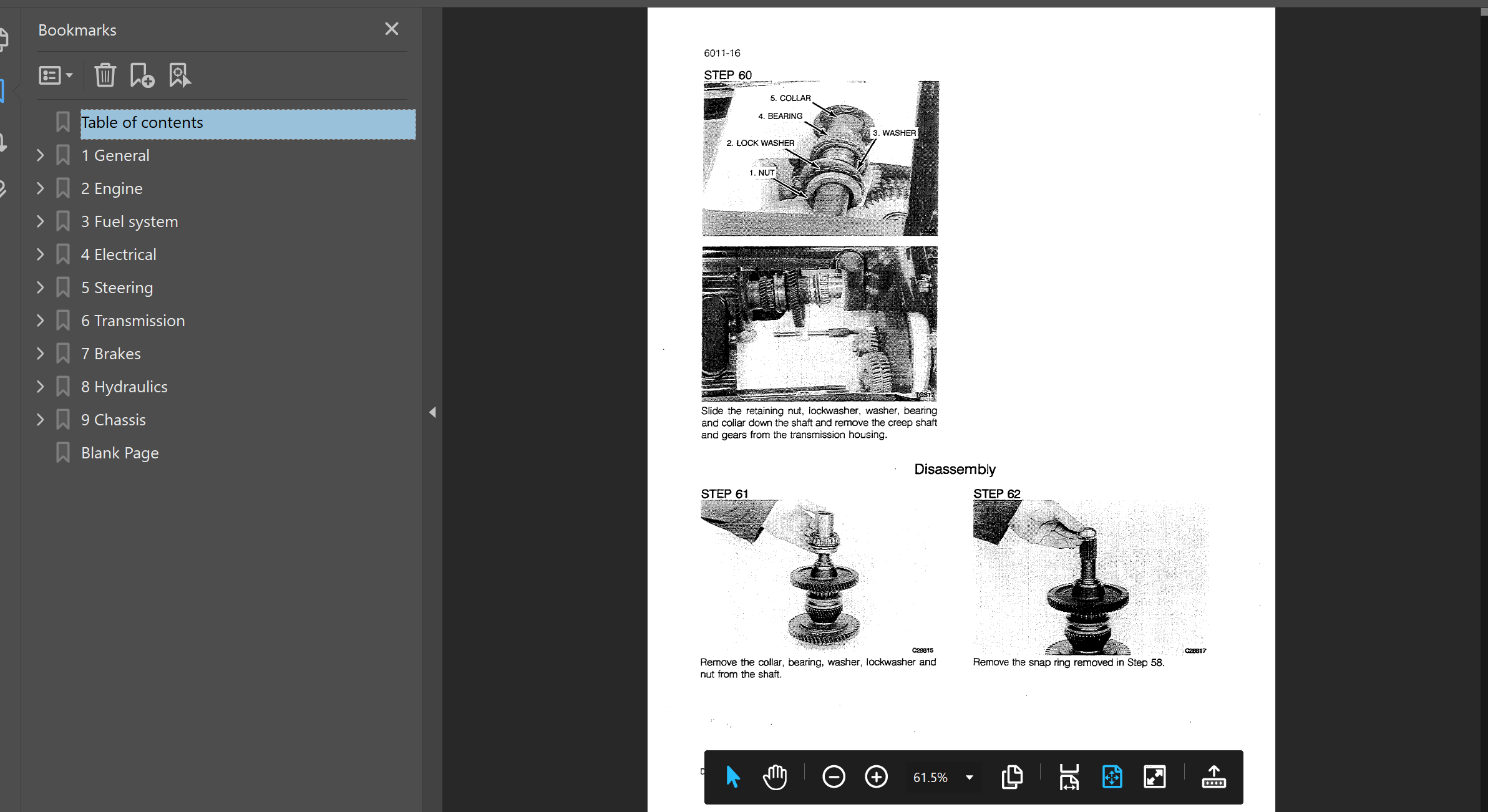Expand the 3 Fuel system bookmark

click(40, 221)
